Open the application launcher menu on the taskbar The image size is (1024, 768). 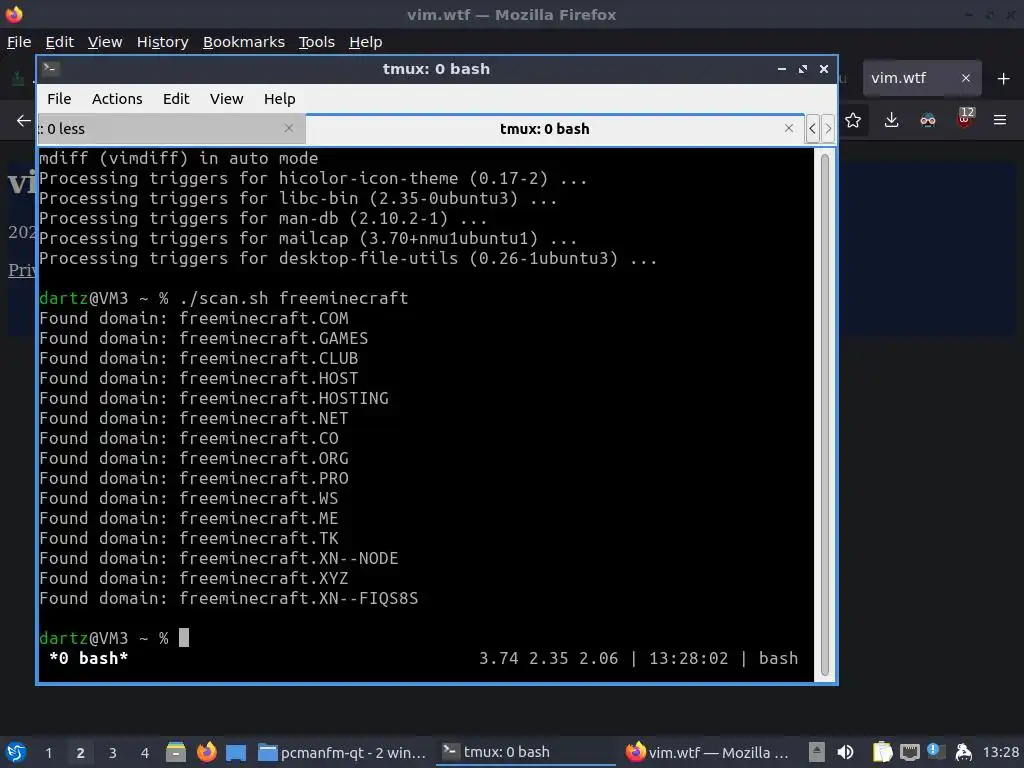pos(16,752)
